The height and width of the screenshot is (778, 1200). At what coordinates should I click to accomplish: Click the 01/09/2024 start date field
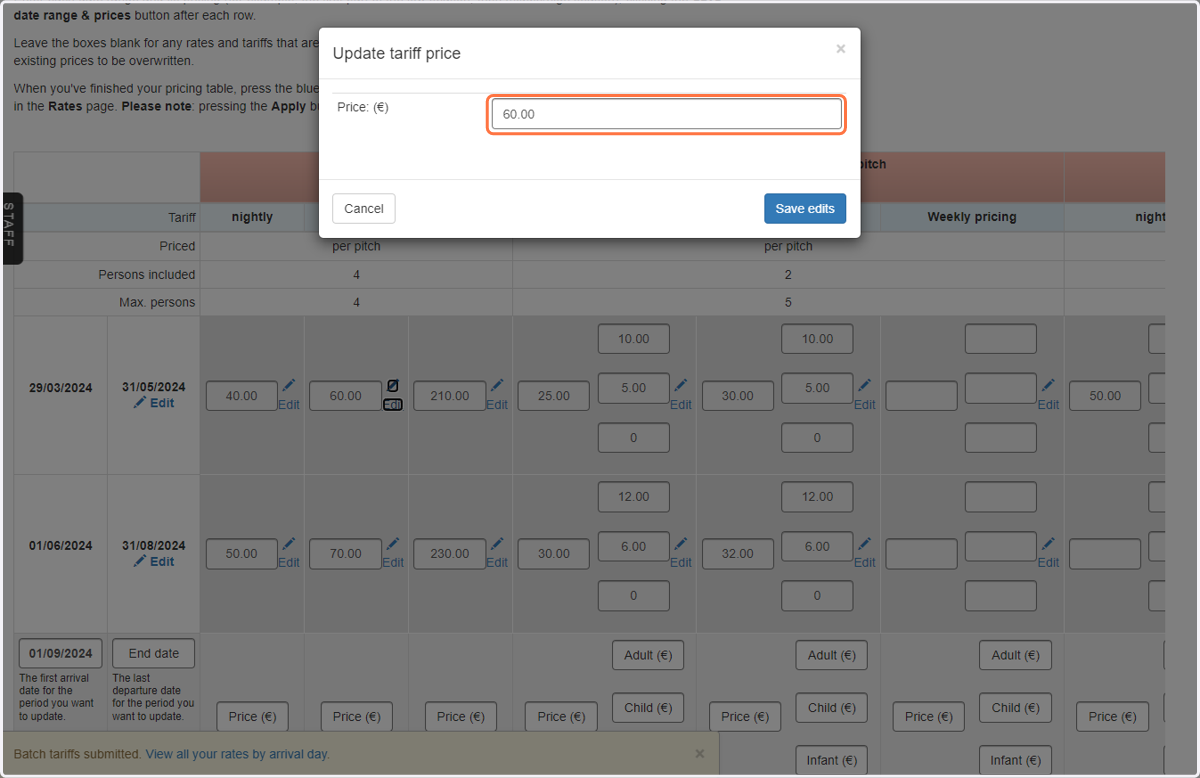61,653
